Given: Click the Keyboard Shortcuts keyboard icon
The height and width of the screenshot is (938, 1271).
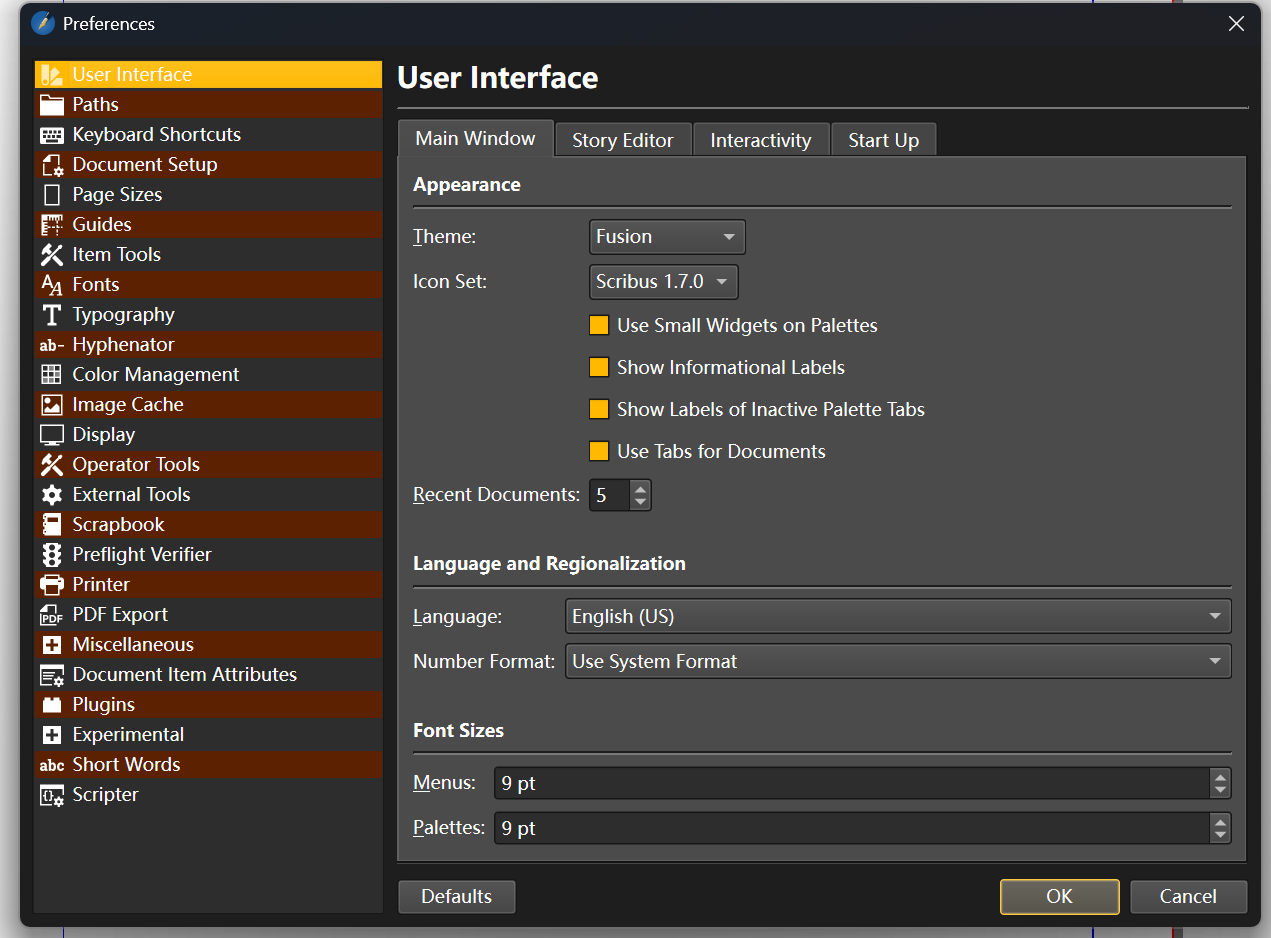Looking at the screenshot, I should point(52,135).
